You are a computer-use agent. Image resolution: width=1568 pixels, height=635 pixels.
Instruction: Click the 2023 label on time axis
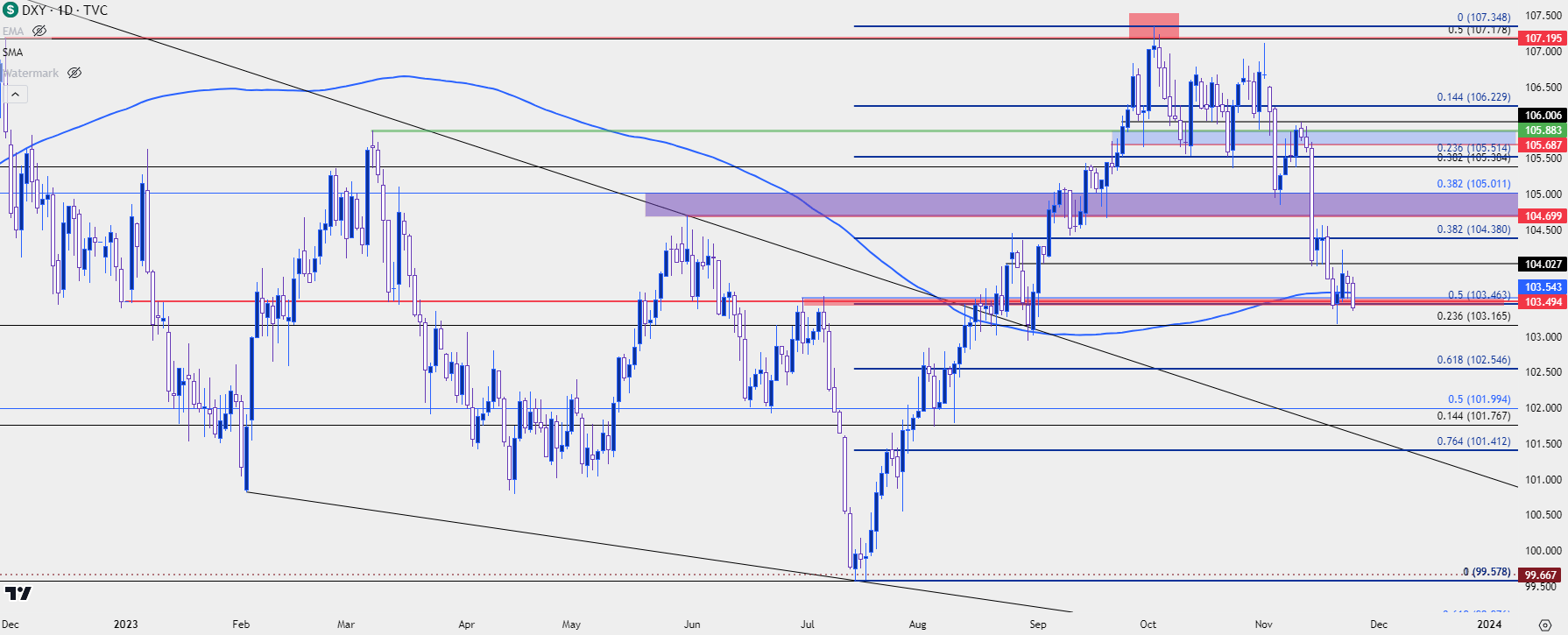point(125,624)
